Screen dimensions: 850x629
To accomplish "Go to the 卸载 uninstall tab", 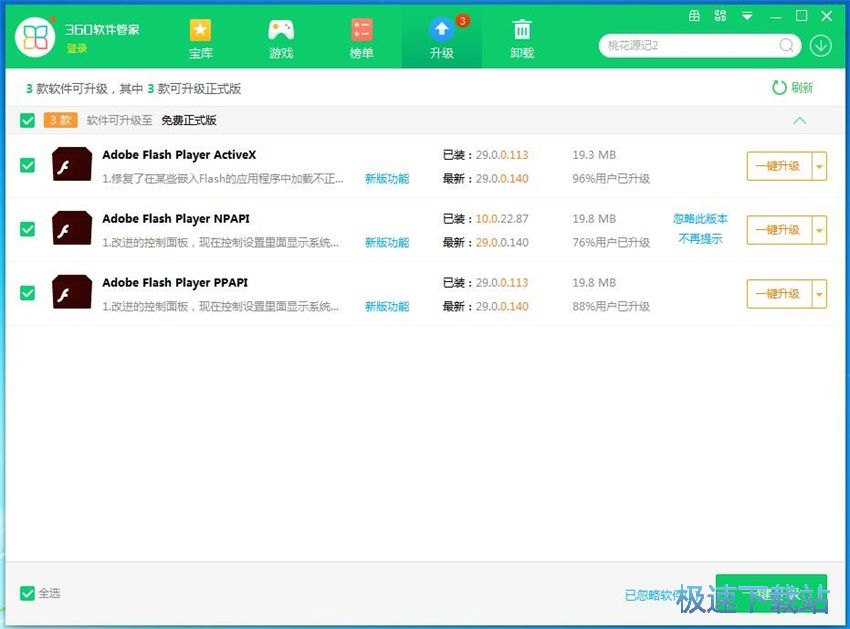I will [x=522, y=38].
